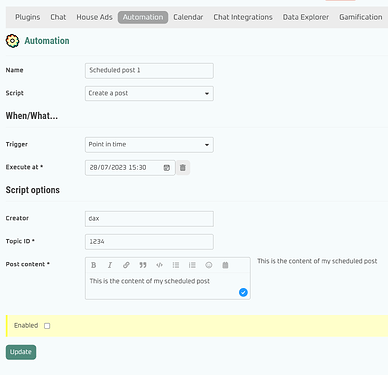Image resolution: width=388 pixels, height=375 pixels.
Task: Open the Execute at calendar picker icon
Action: click(167, 168)
